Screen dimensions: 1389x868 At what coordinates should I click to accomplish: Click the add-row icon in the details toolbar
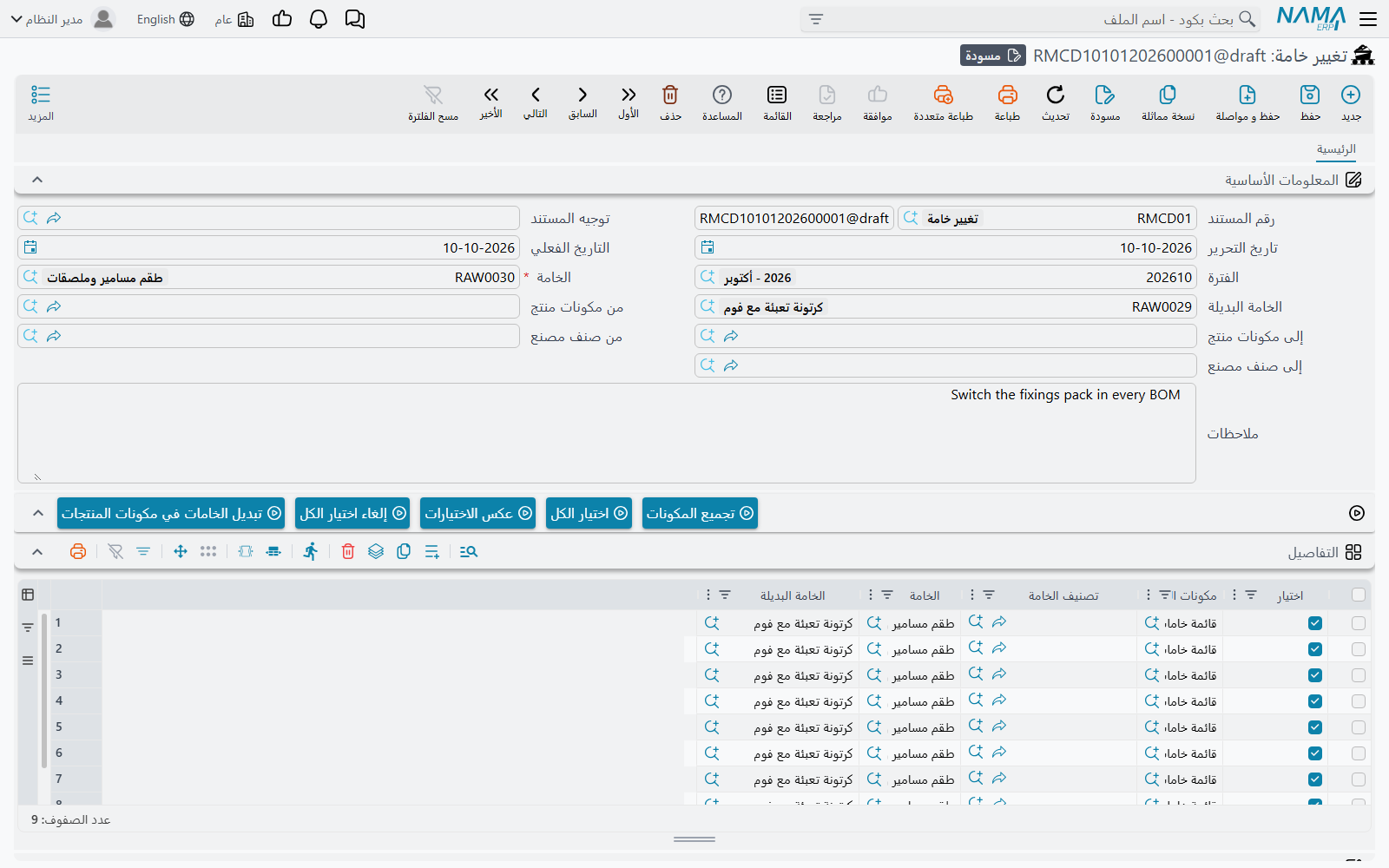click(432, 551)
